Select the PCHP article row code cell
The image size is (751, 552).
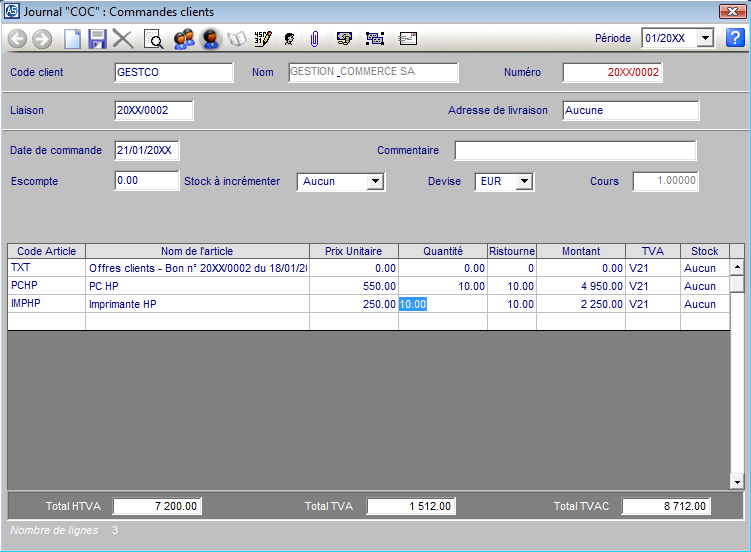coord(47,286)
